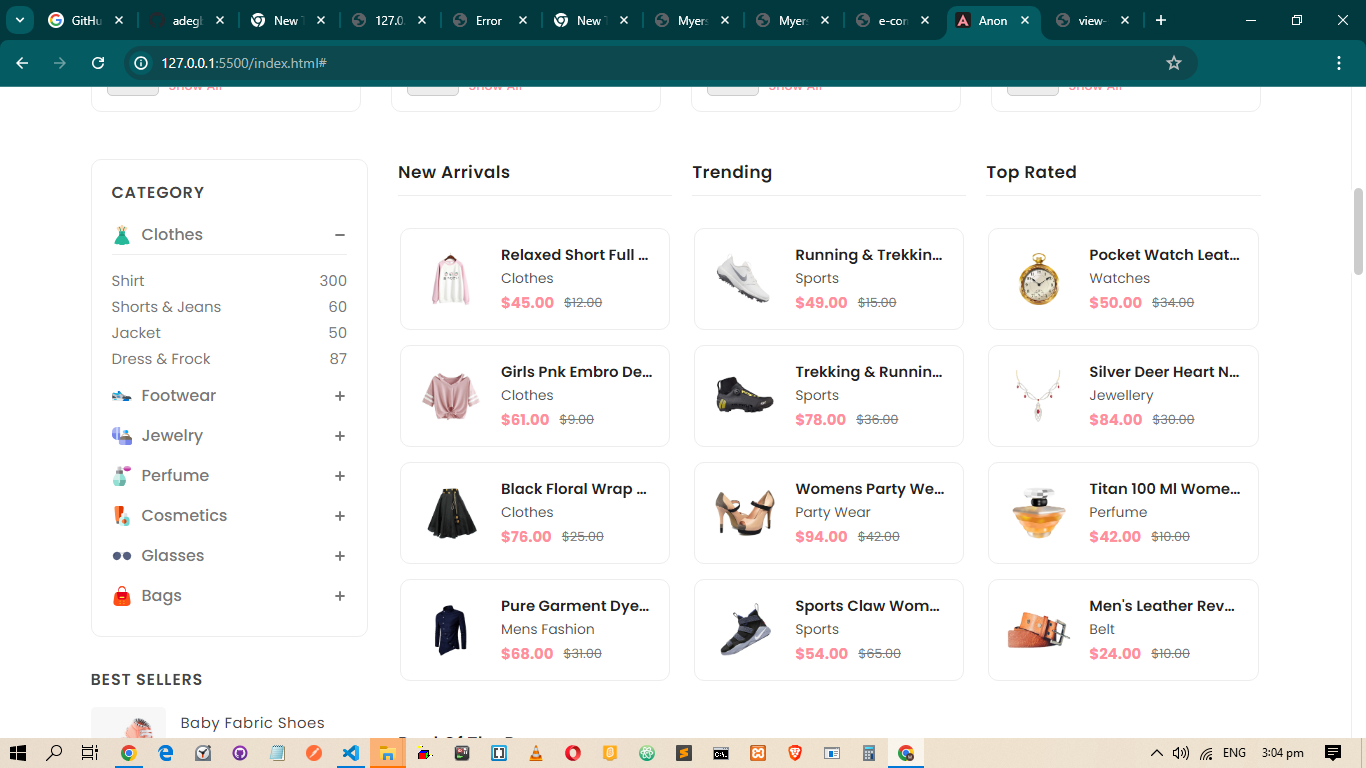Expand the Footwear category plus icon
Screen dimensions: 1366x768
(x=340, y=396)
